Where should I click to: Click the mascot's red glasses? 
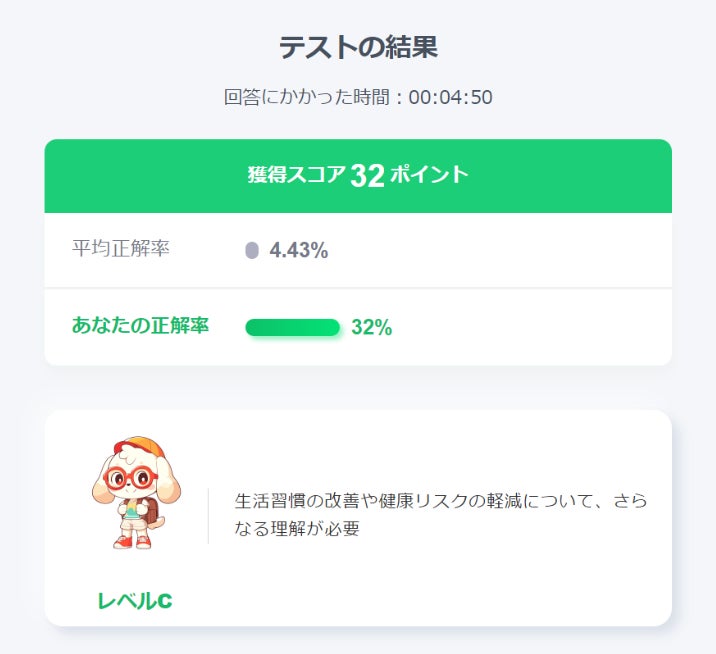(x=130, y=479)
